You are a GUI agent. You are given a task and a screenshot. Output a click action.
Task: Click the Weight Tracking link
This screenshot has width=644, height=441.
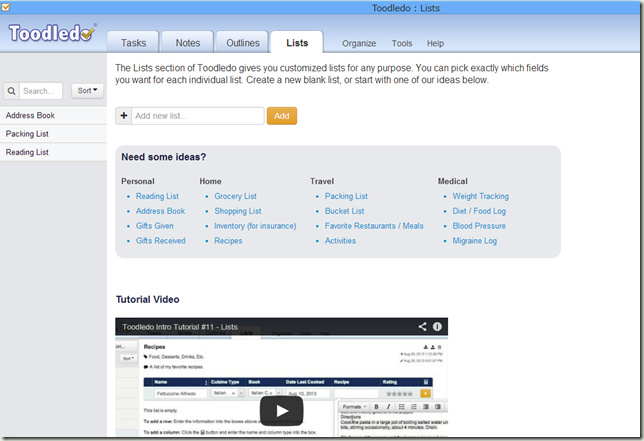pyautogui.click(x=481, y=196)
